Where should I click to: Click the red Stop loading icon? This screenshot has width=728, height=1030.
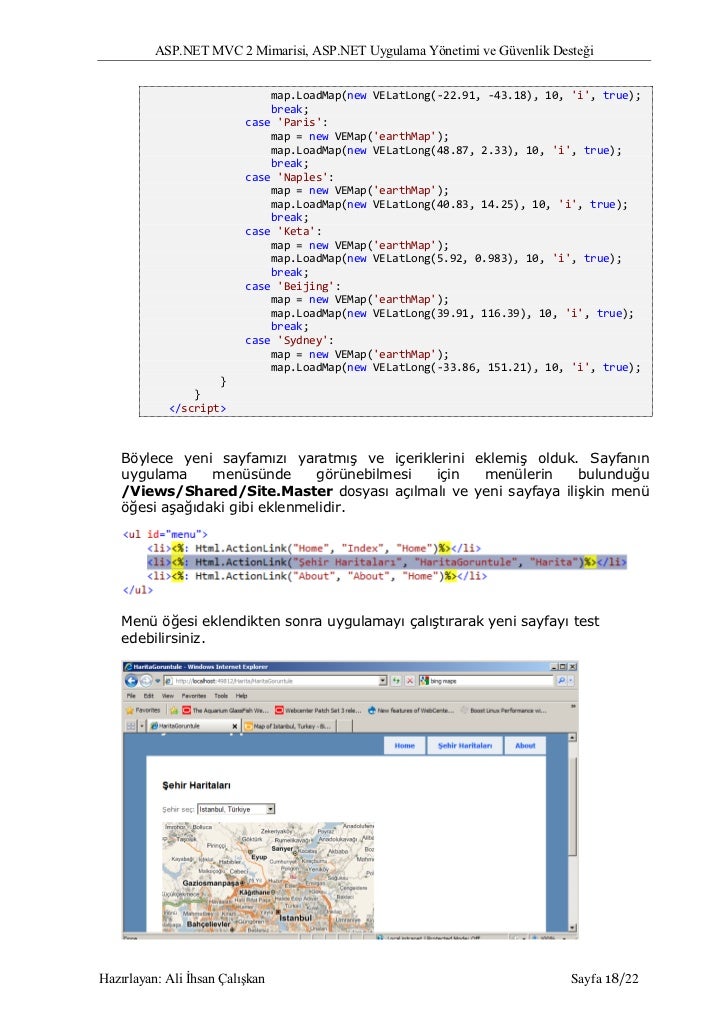(x=409, y=681)
